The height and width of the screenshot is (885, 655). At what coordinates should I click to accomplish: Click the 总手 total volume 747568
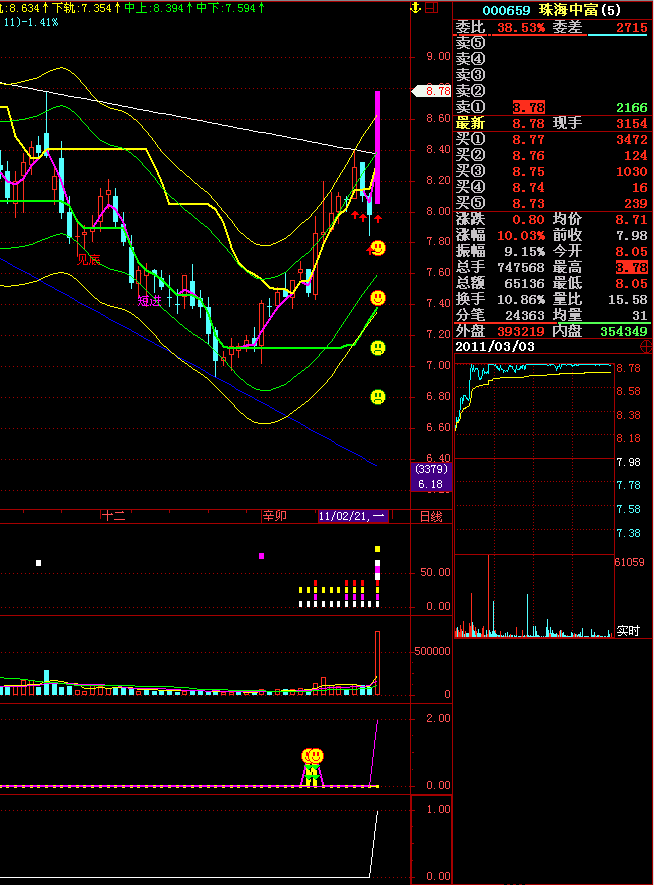point(521,268)
